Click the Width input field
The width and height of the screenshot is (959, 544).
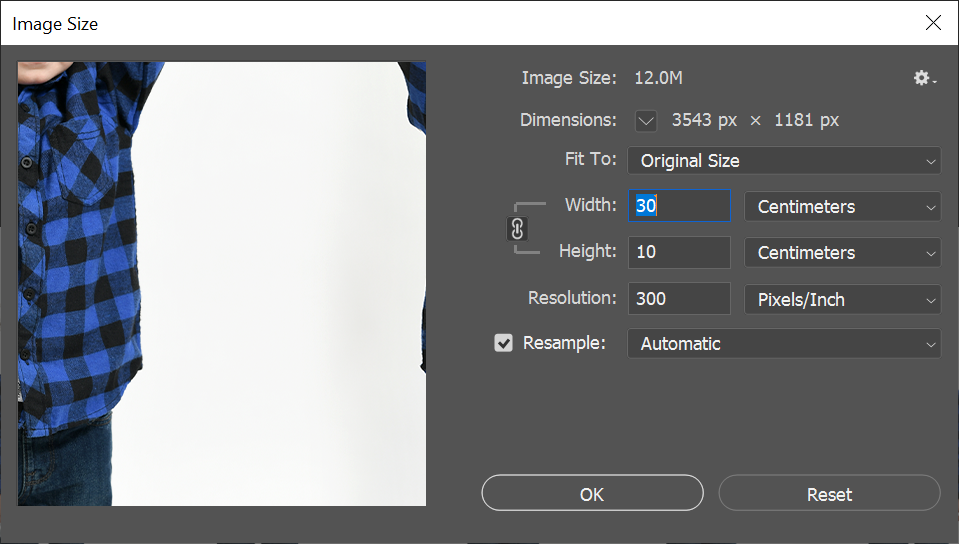click(680, 207)
